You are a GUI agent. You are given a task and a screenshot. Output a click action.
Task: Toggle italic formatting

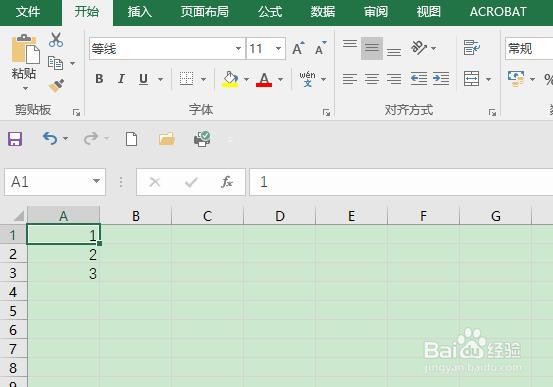tap(121, 79)
